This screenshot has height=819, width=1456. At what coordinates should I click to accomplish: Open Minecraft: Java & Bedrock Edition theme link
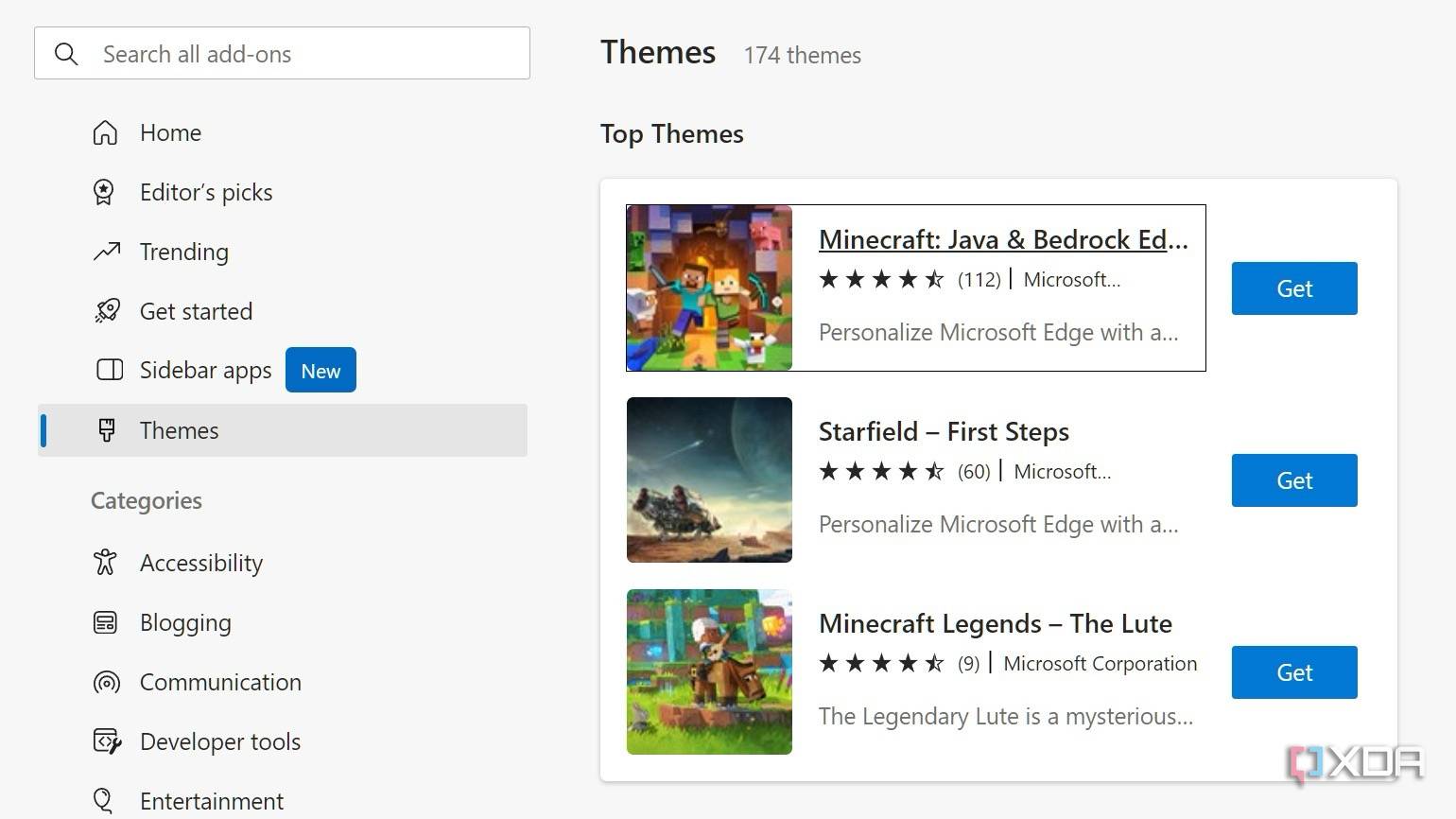coord(1003,239)
